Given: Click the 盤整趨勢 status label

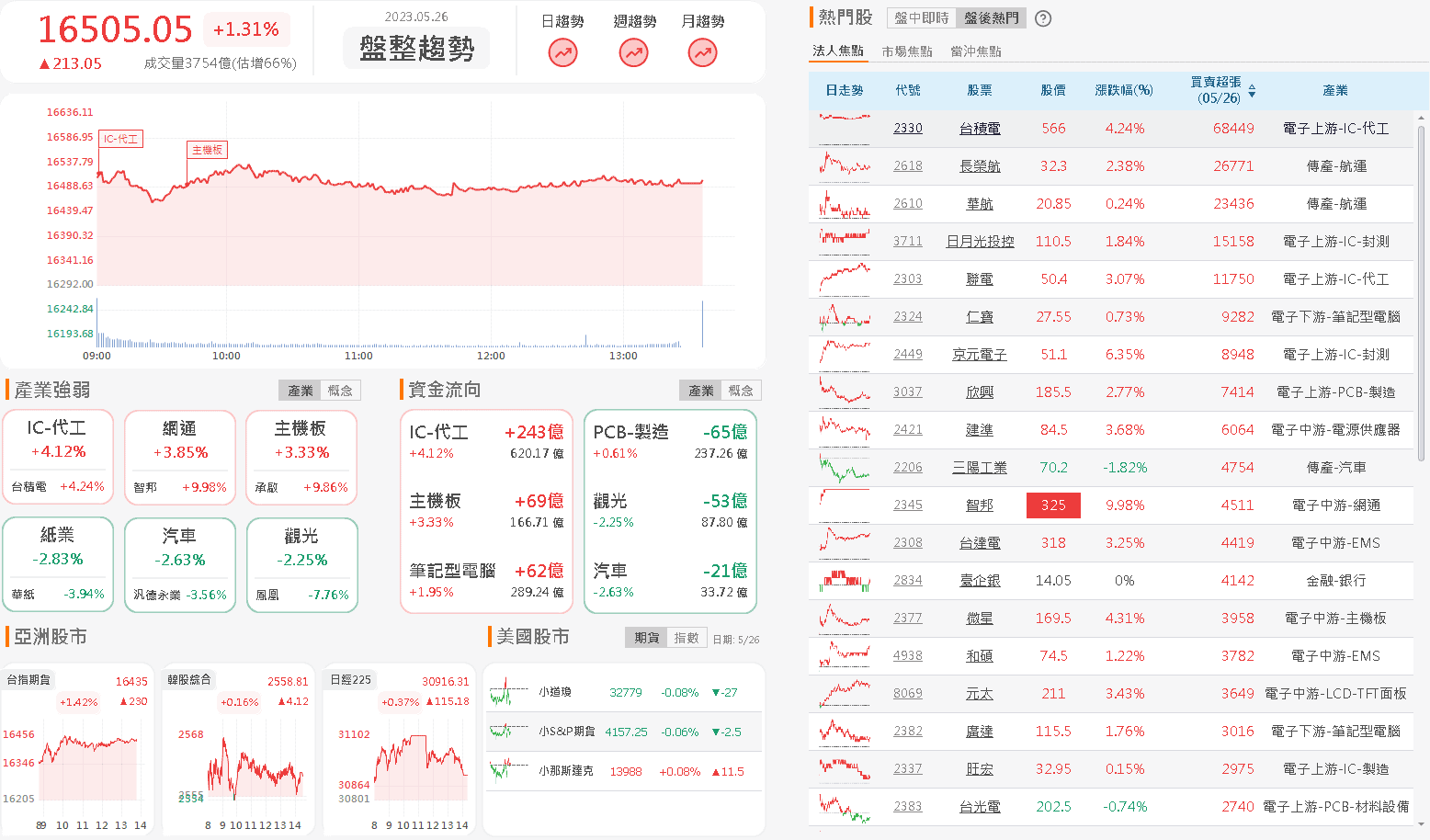Looking at the screenshot, I should (416, 48).
